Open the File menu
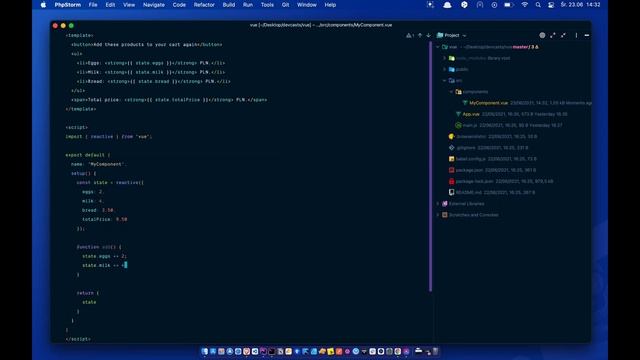Screen dimensions: 640x360 click(x=93, y=5)
